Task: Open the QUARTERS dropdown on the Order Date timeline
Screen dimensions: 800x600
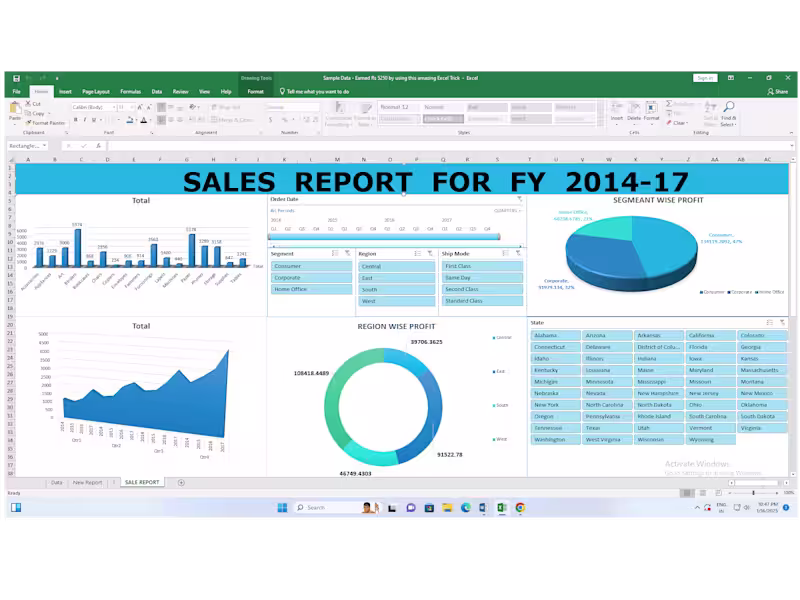Action: pyautogui.click(x=507, y=209)
